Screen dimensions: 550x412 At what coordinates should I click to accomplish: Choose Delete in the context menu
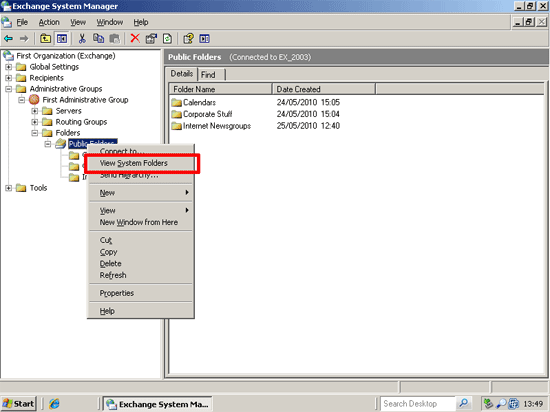coord(141,264)
